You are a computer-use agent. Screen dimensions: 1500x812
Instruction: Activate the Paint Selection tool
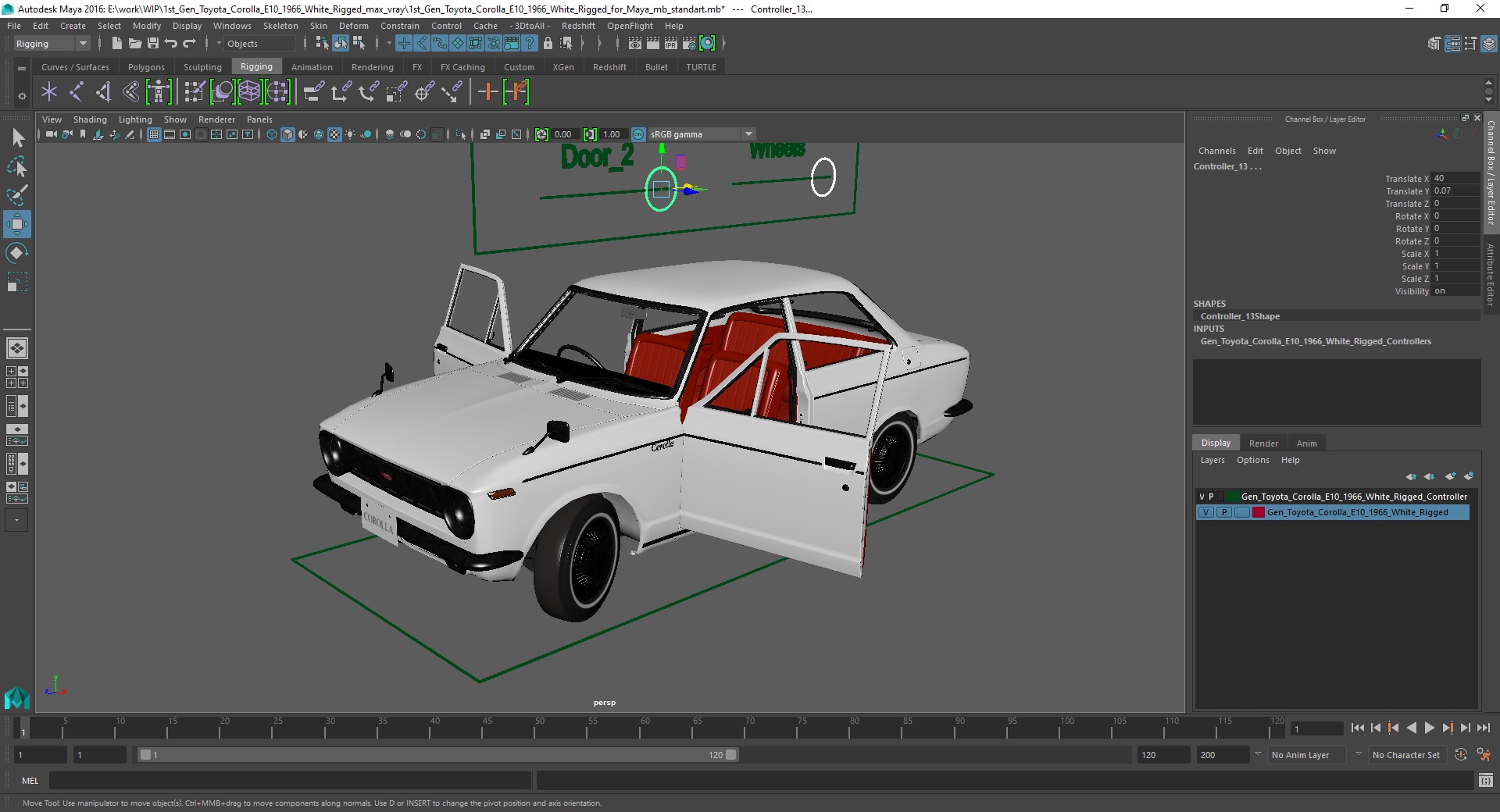click(17, 194)
